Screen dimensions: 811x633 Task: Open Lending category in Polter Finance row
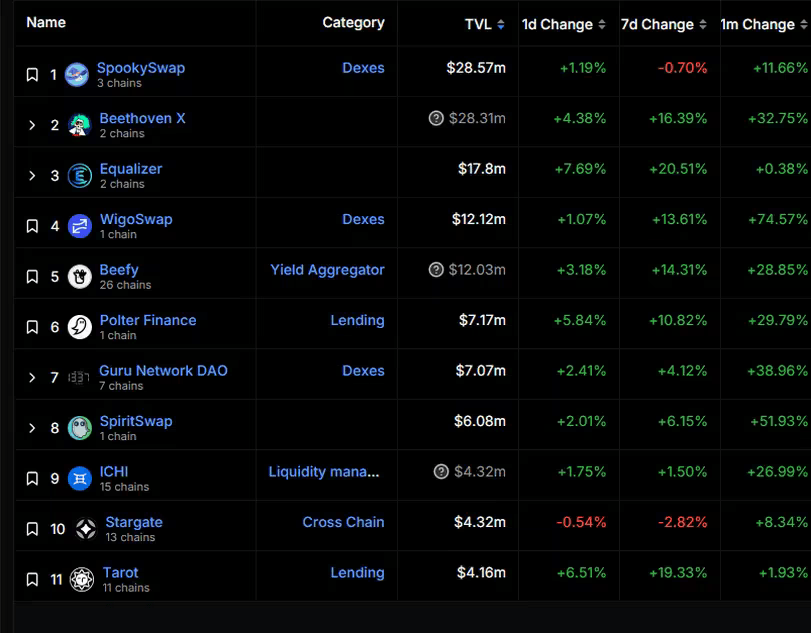tap(357, 321)
